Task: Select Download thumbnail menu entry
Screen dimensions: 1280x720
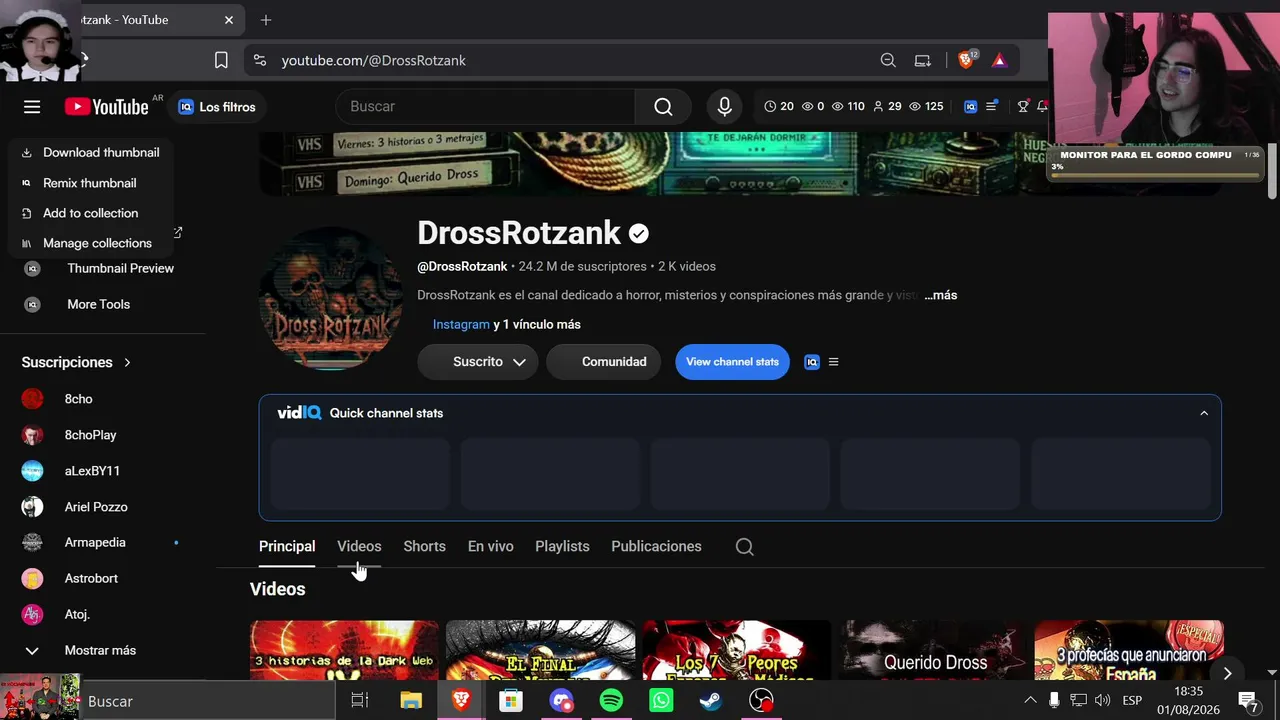Action: (x=90, y=153)
